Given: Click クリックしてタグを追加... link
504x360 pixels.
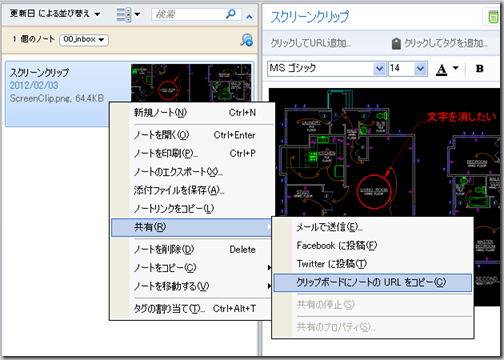Looking at the screenshot, I should click(x=446, y=43).
